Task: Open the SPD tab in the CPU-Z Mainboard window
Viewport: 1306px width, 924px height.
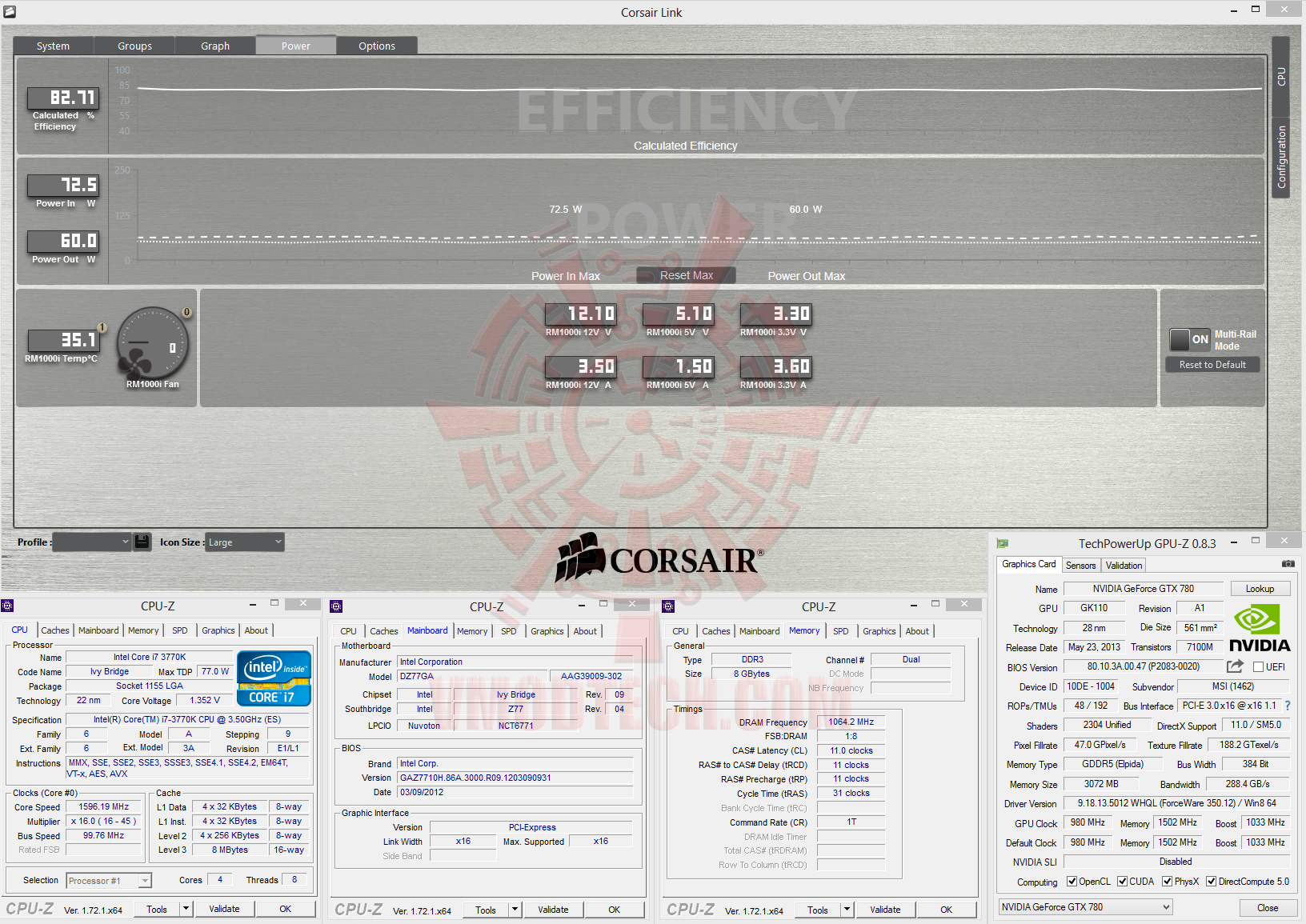Action: (x=509, y=631)
